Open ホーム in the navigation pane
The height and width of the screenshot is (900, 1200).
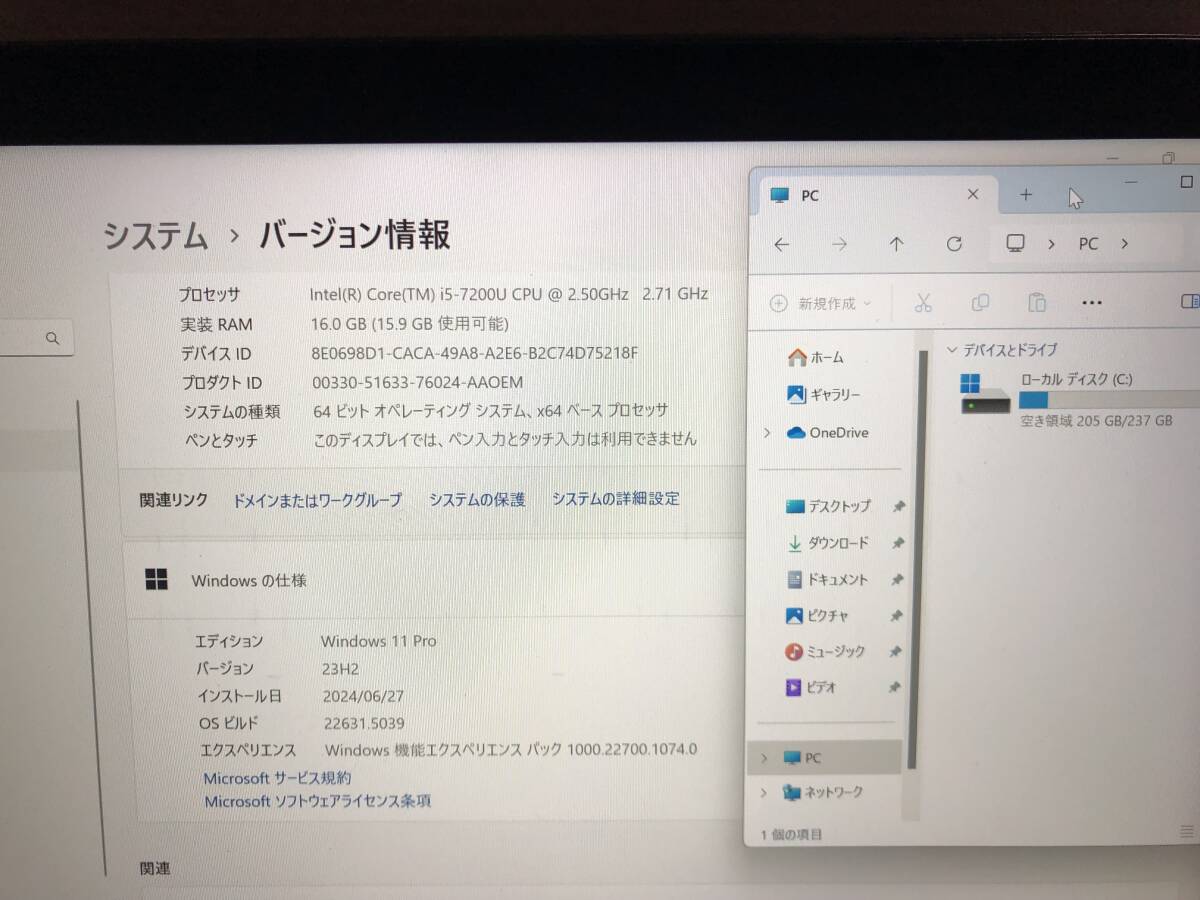(x=816, y=357)
